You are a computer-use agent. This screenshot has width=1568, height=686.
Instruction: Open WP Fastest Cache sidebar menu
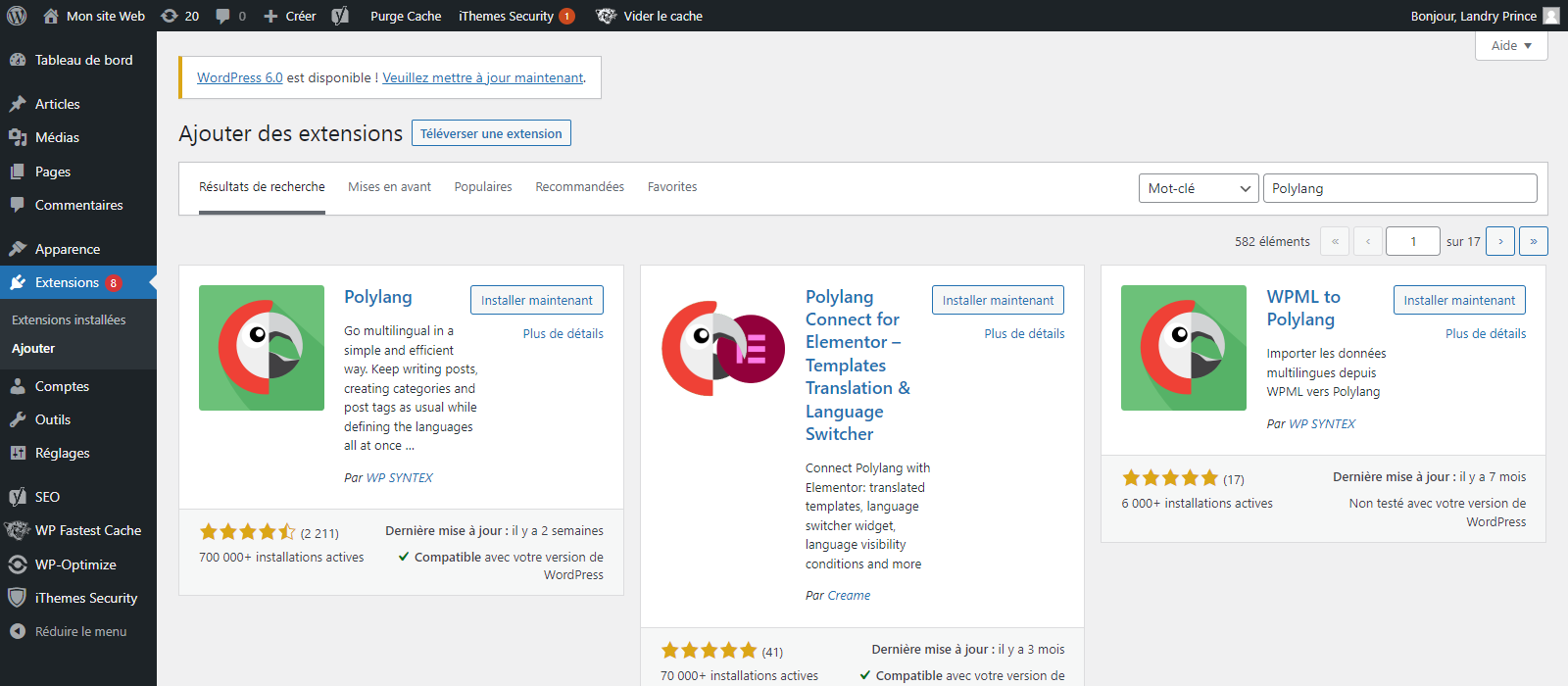tap(78, 530)
